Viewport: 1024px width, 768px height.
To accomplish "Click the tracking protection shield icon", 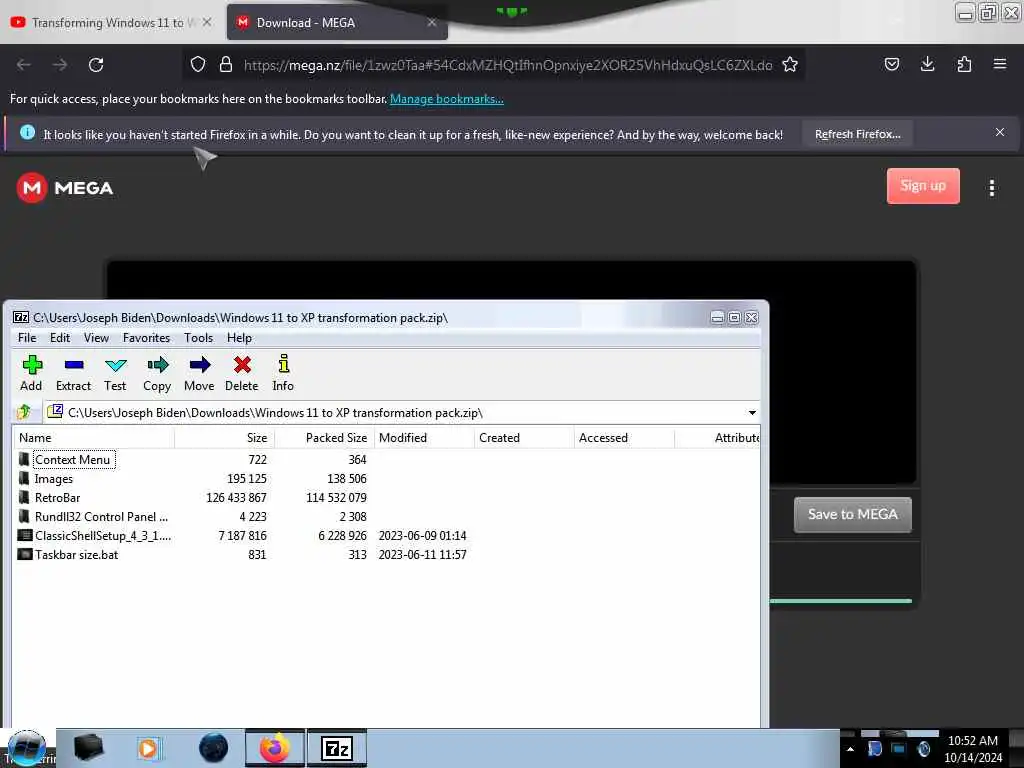I will (x=198, y=64).
